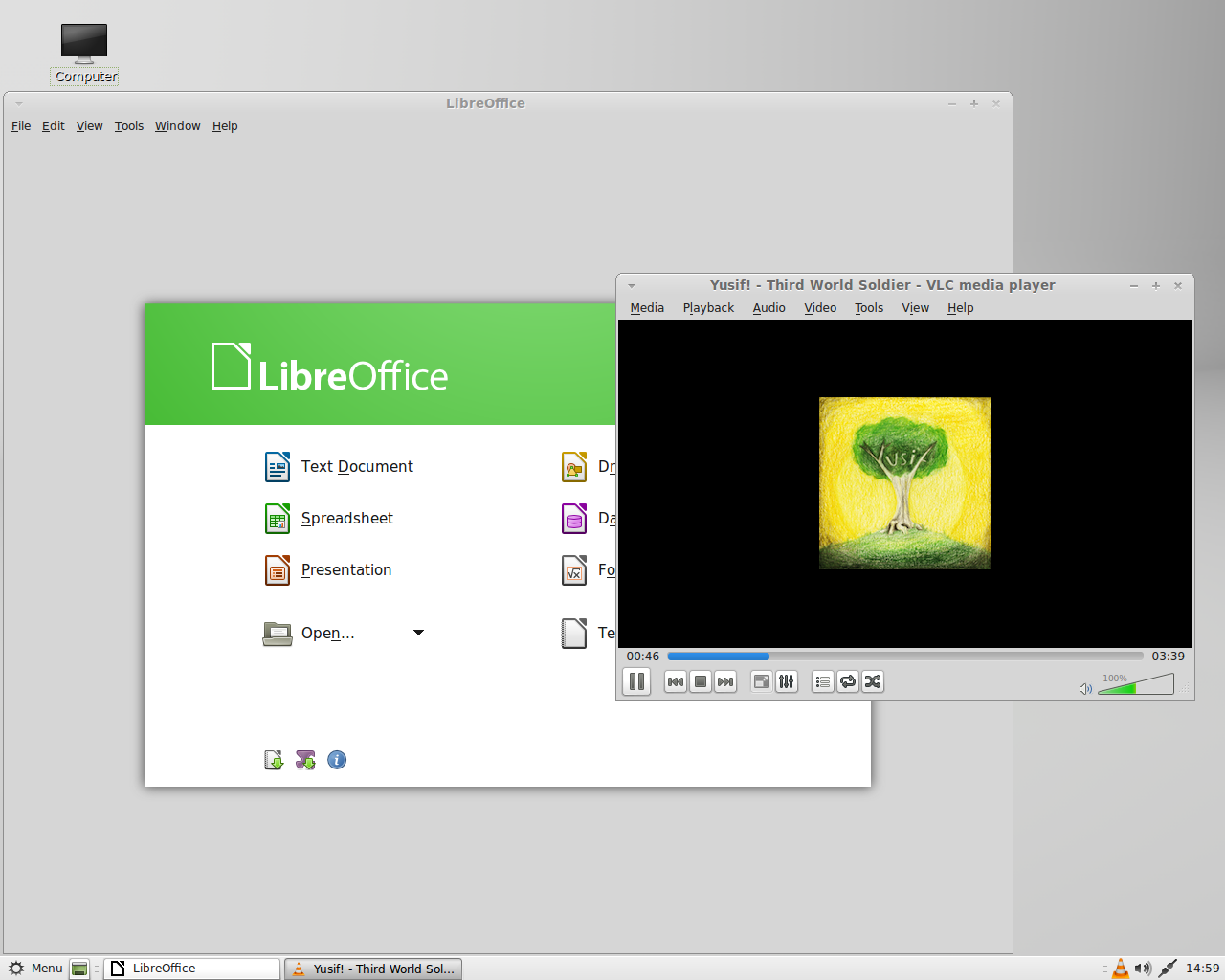Create a new Text Document in LibreOffice
This screenshot has width=1225, height=980.
(339, 467)
